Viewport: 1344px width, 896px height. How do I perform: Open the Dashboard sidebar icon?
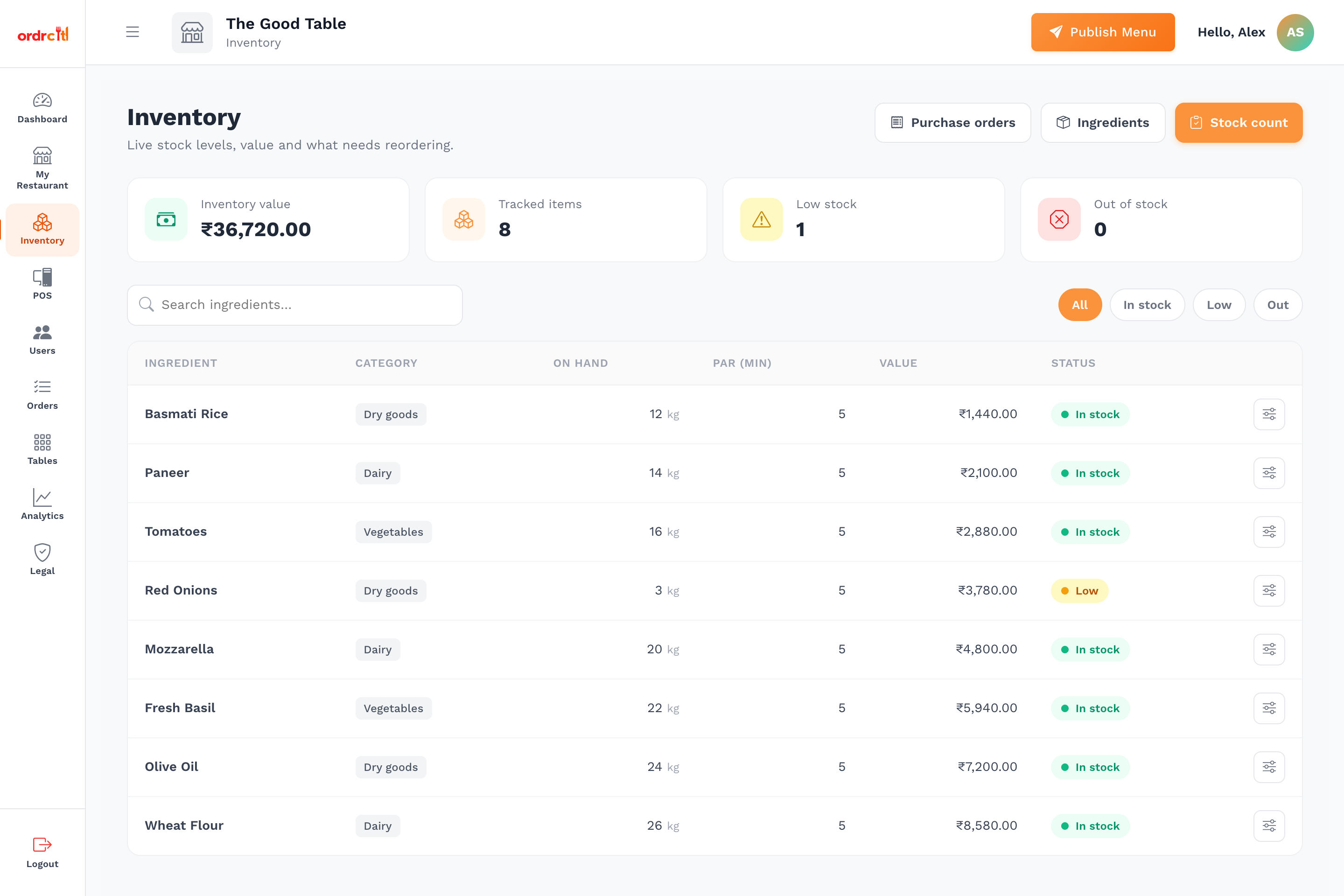point(42,108)
